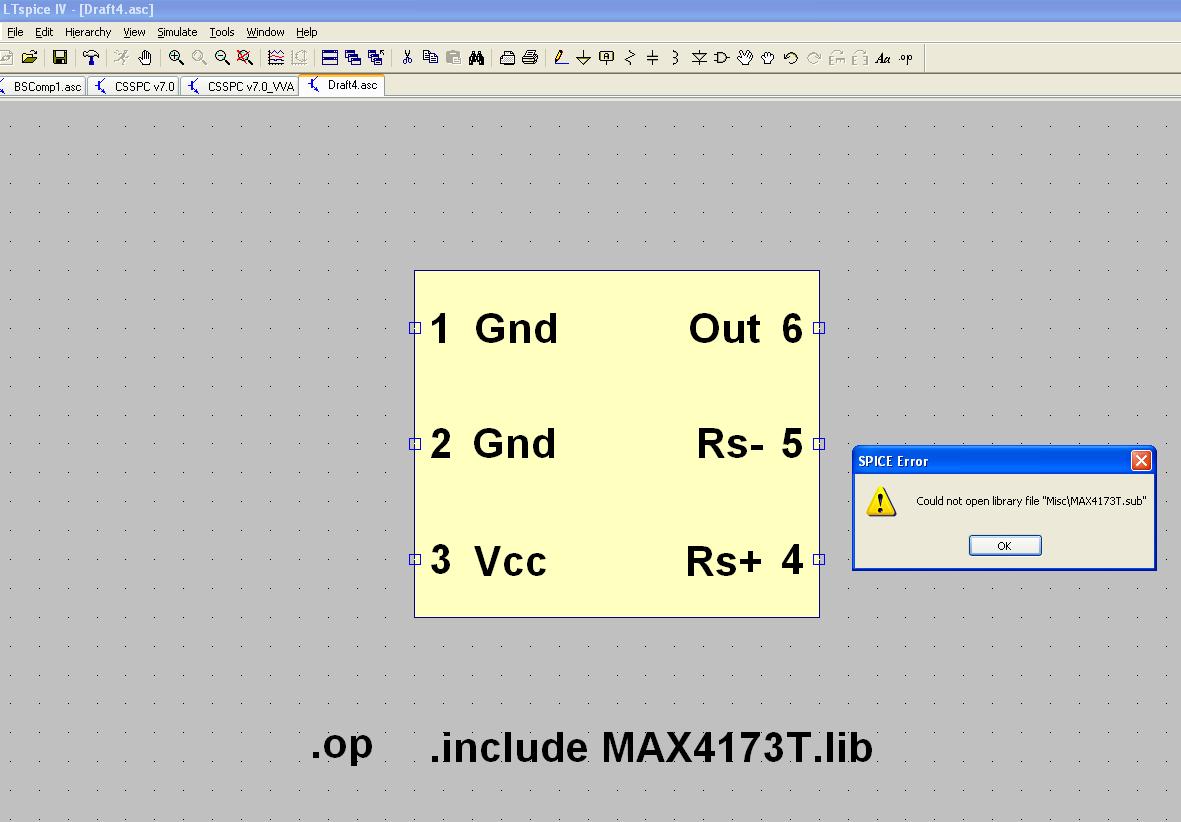
Task: Open the View menu
Action: [134, 32]
